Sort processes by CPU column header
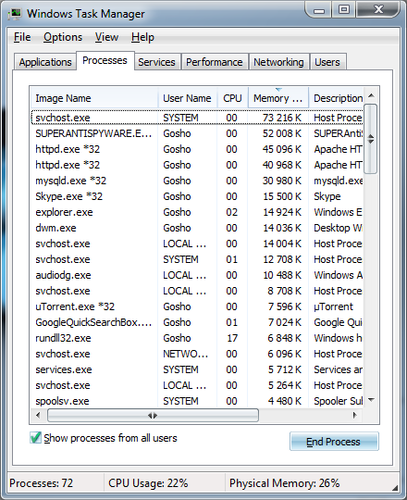407x500 pixels. 233,98
